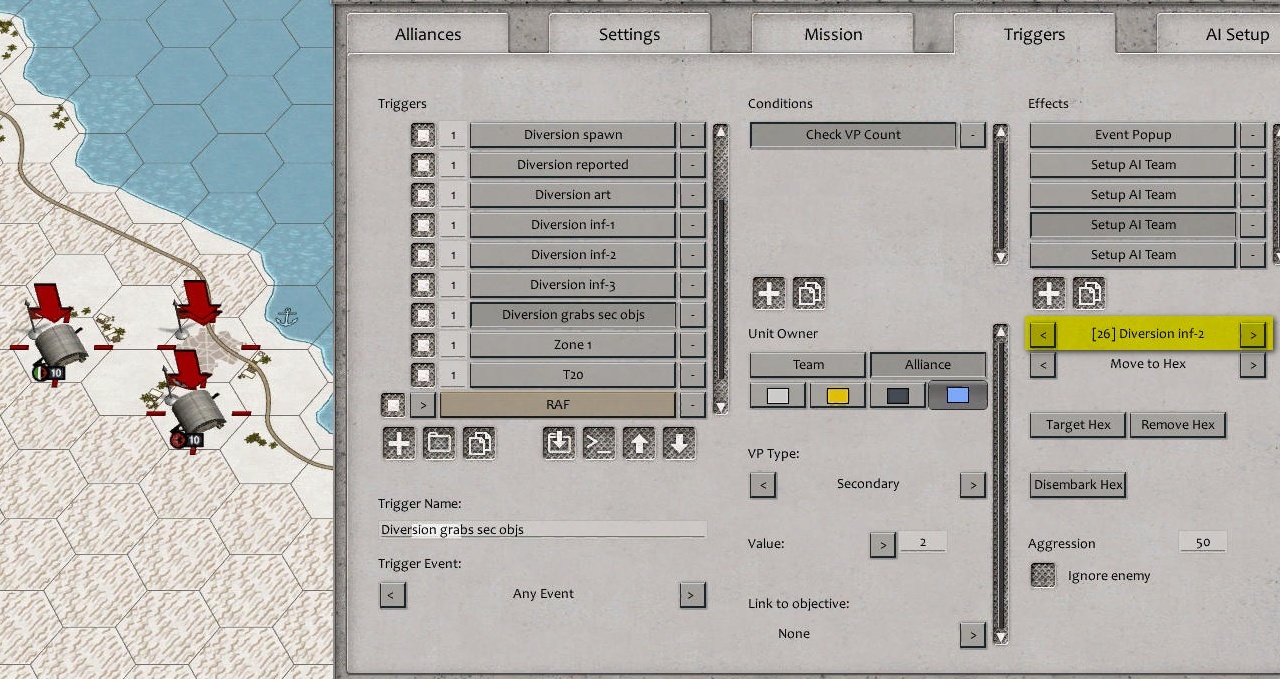1280x679 pixels.
Task: Create a new trigger folder
Action: 439,444
